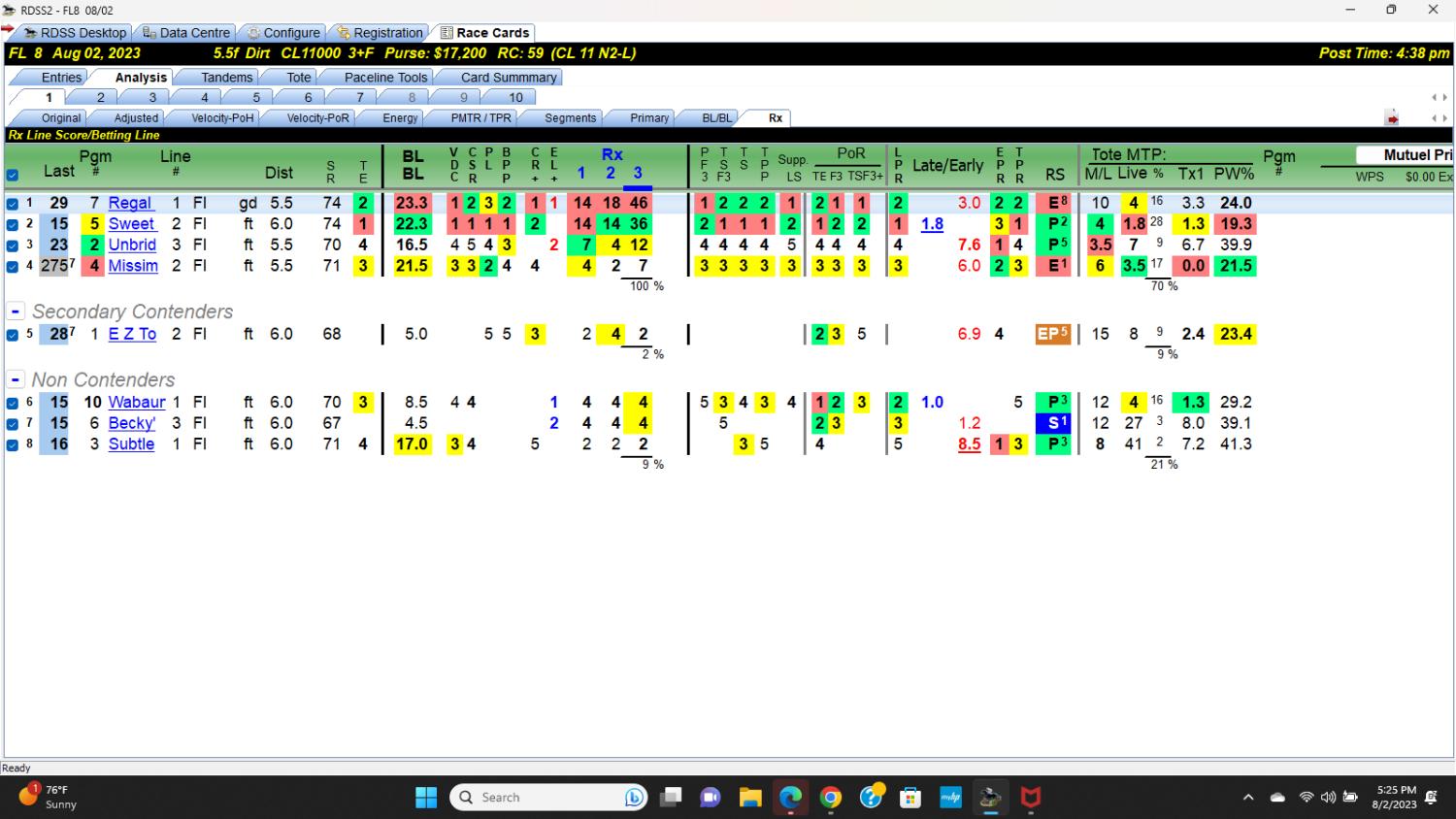Open the Regal horse link
The image size is (1456, 819).
click(x=130, y=203)
